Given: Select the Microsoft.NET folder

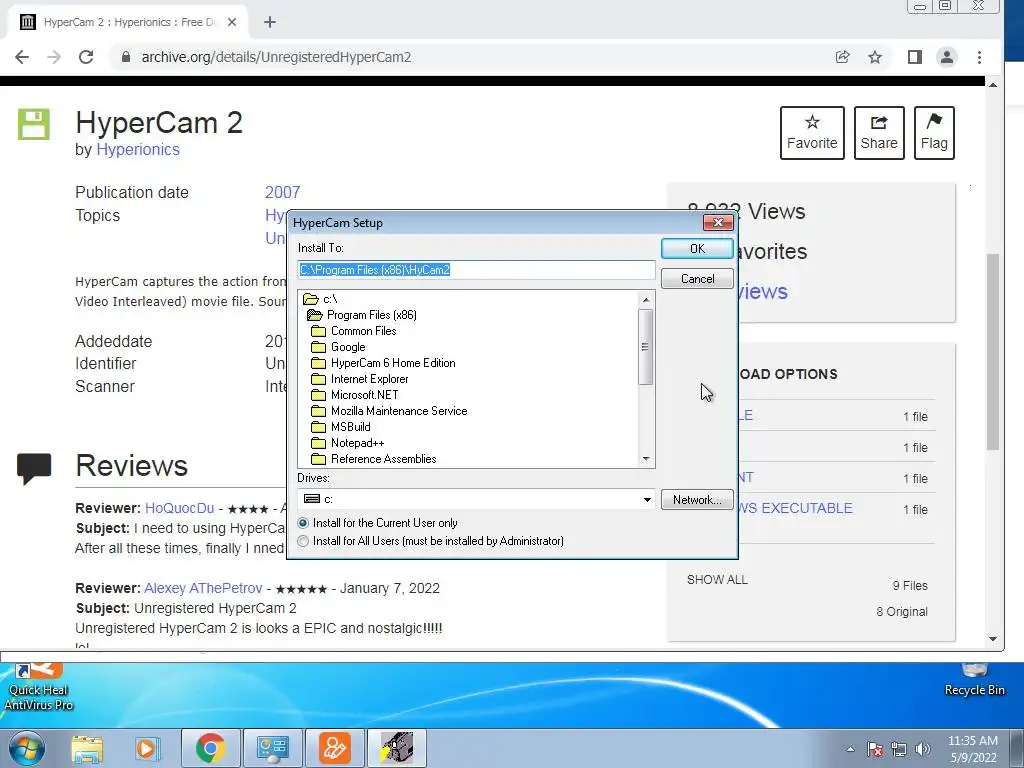Looking at the screenshot, I should pos(355,395).
